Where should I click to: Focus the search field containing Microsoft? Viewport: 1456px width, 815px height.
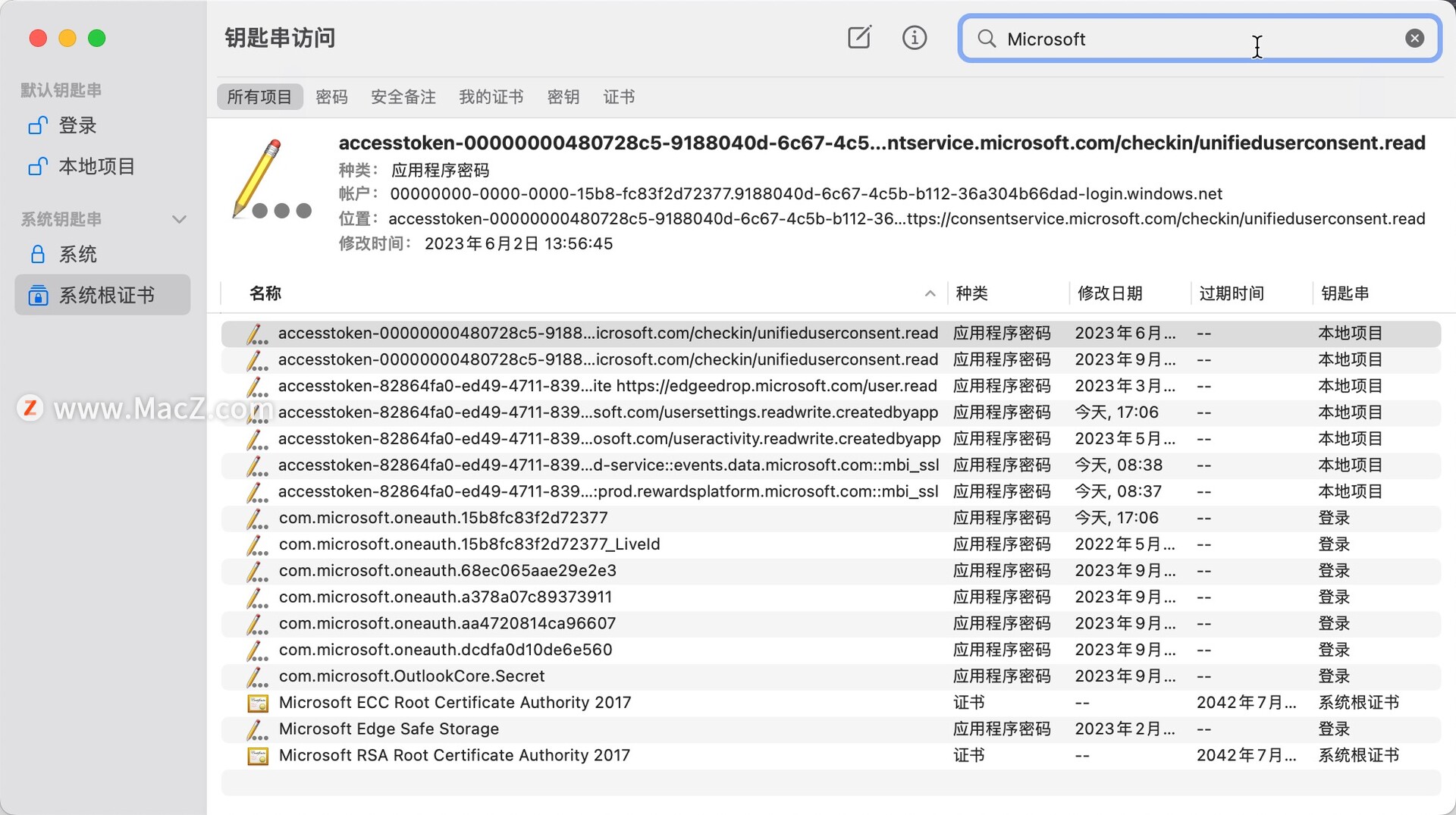(1200, 39)
